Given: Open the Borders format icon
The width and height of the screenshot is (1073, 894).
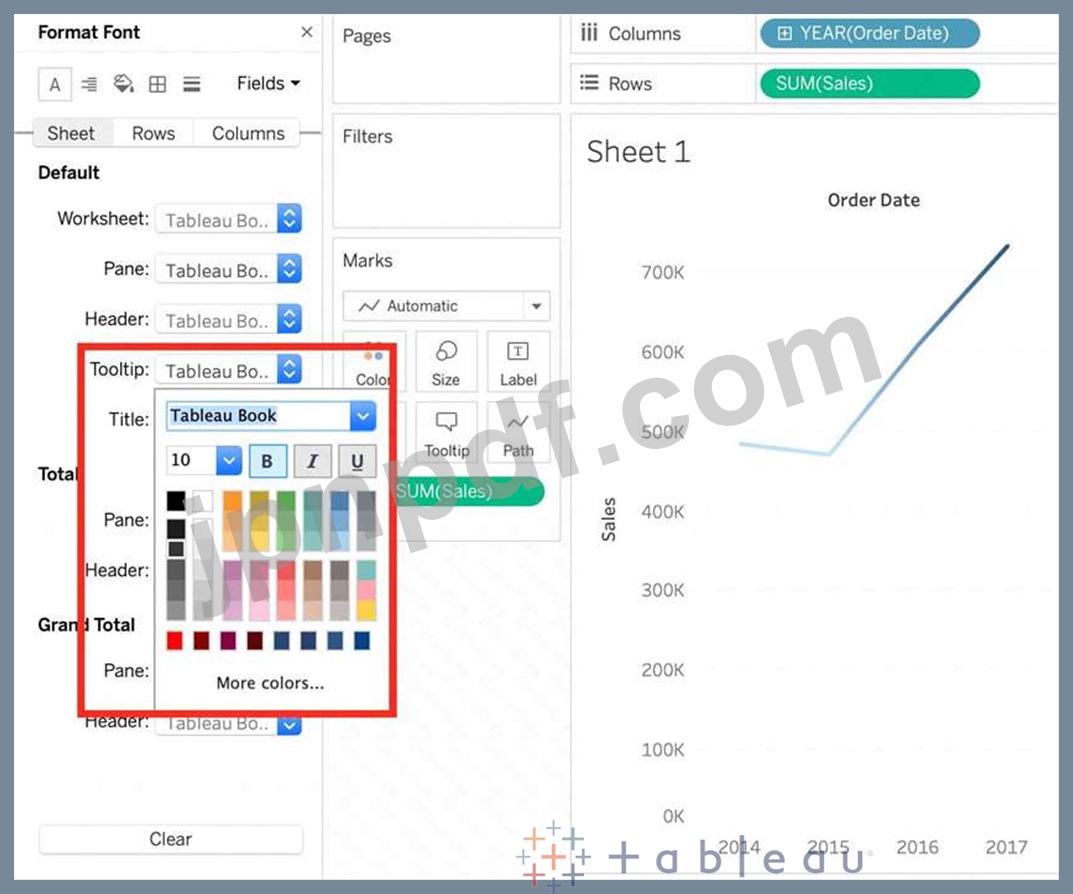Looking at the screenshot, I should pyautogui.click(x=157, y=84).
